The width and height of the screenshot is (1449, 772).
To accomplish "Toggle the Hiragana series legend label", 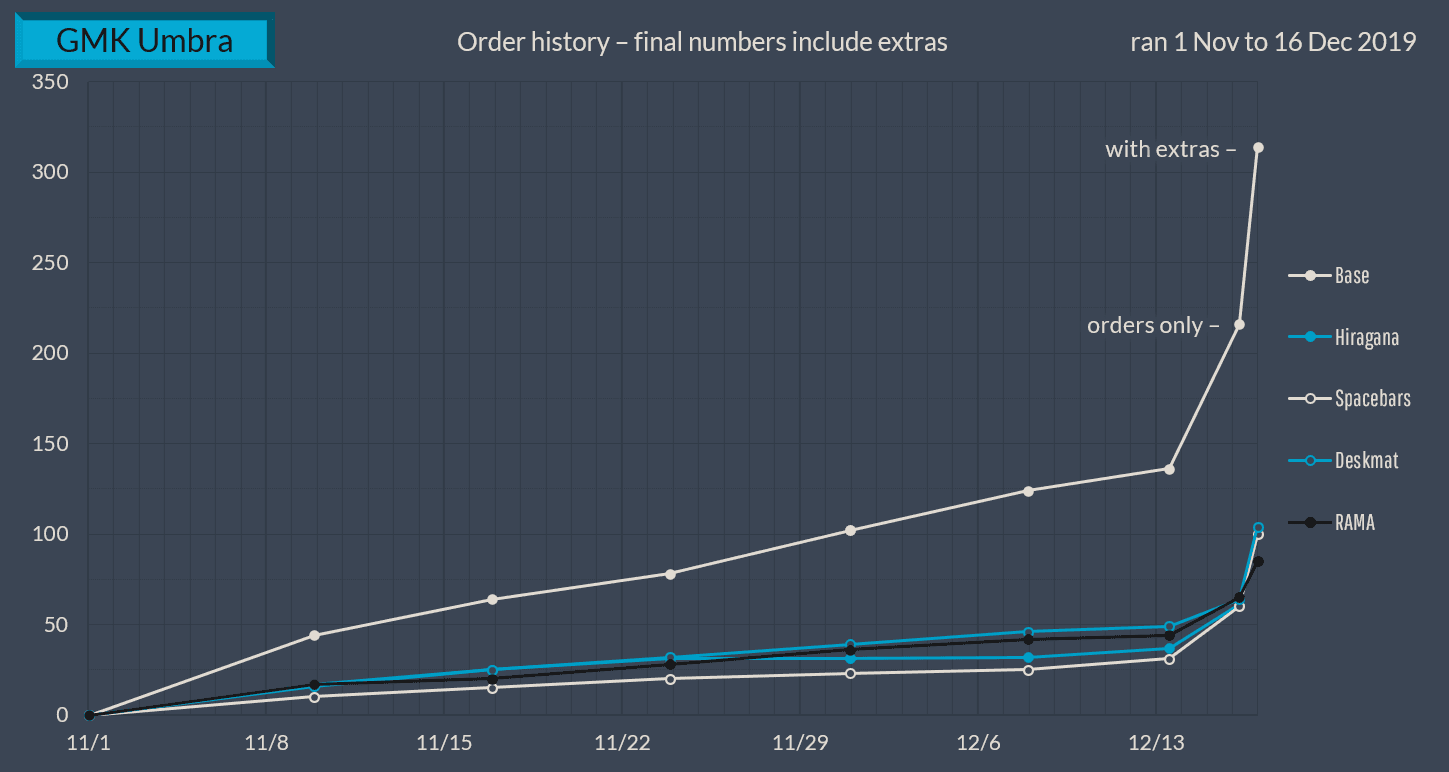I will pyautogui.click(x=1366, y=337).
